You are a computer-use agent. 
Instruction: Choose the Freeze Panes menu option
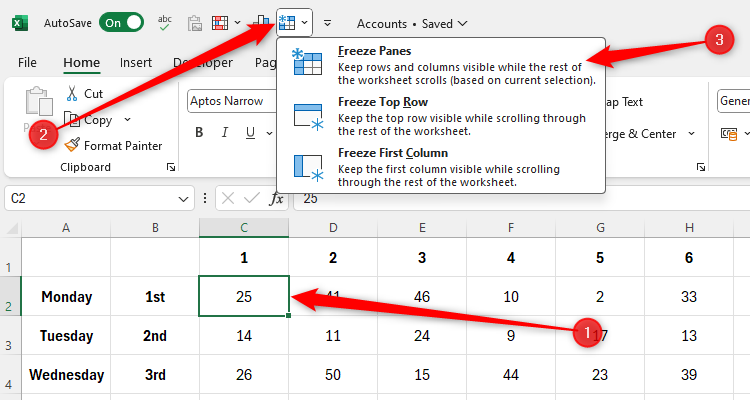click(441, 65)
